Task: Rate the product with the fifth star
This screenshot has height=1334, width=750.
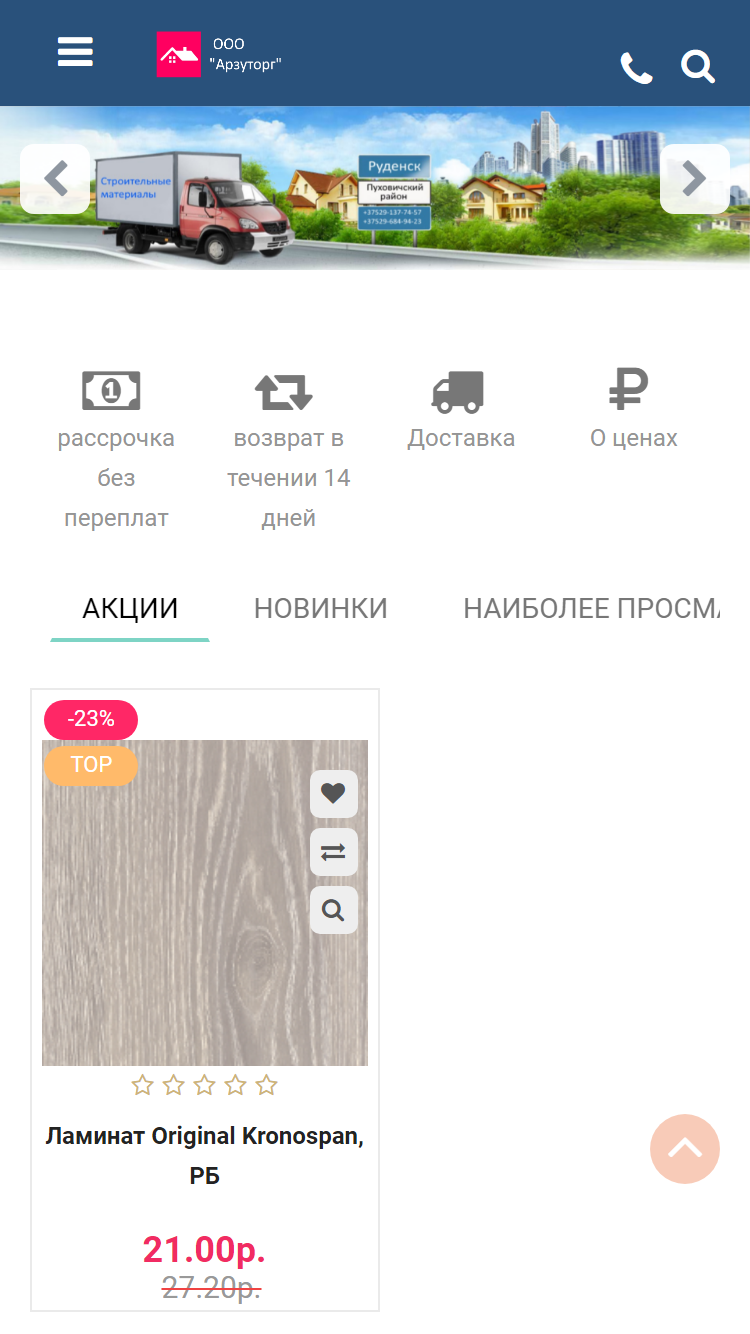Action: pos(266,1085)
